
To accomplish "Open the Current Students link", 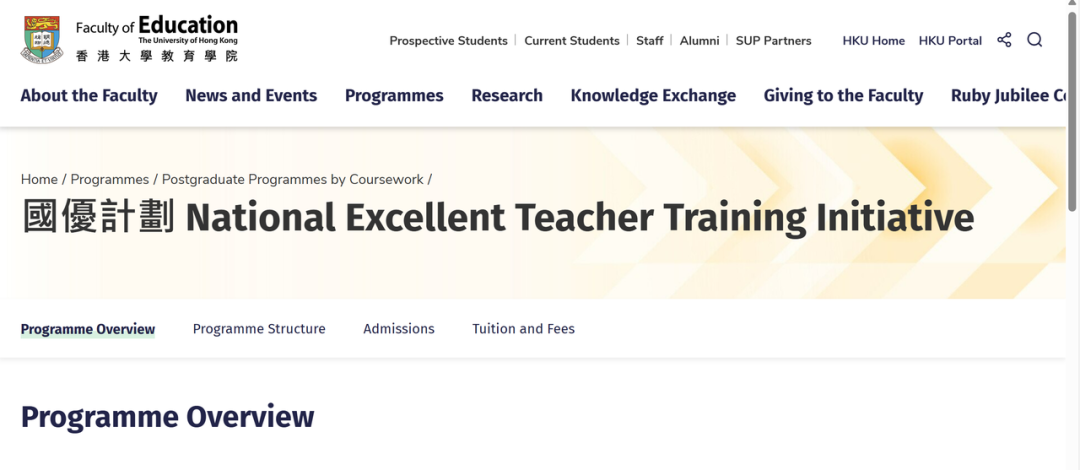I will 572,41.
